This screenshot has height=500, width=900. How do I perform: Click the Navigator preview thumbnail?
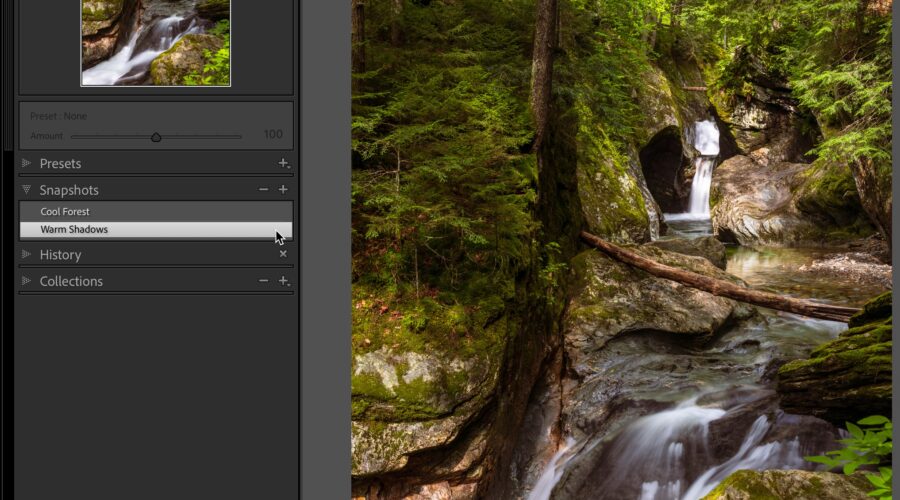(x=155, y=42)
